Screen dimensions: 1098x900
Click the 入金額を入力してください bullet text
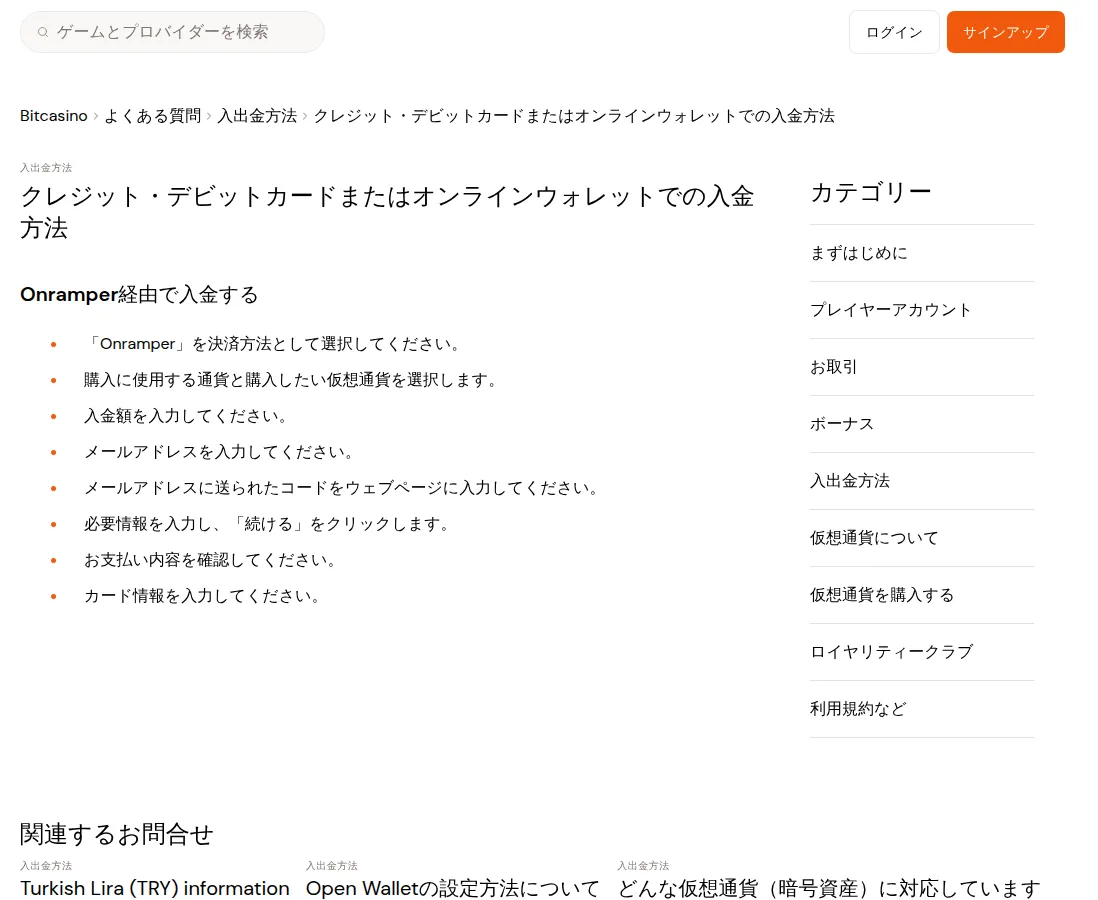click(186, 416)
